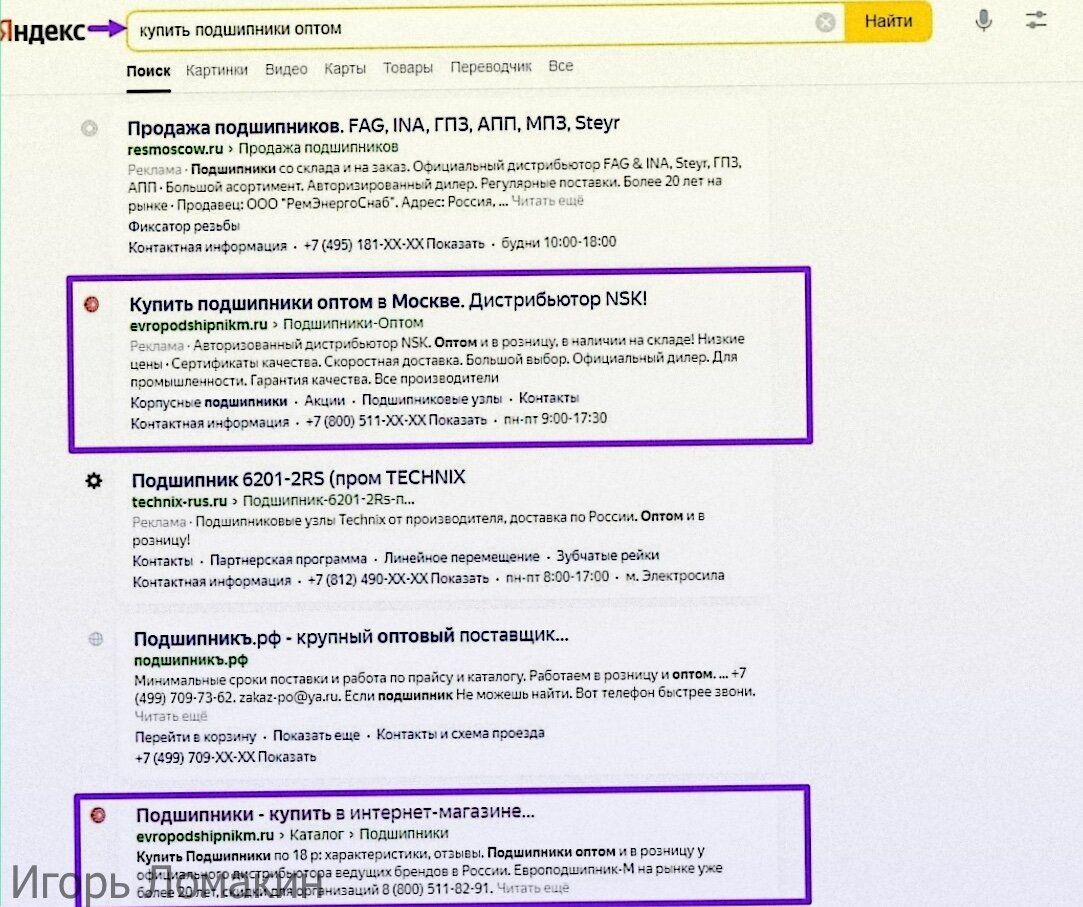1083x907 pixels.
Task: Open the technix-rus.ru domain link
Action: click(180, 502)
